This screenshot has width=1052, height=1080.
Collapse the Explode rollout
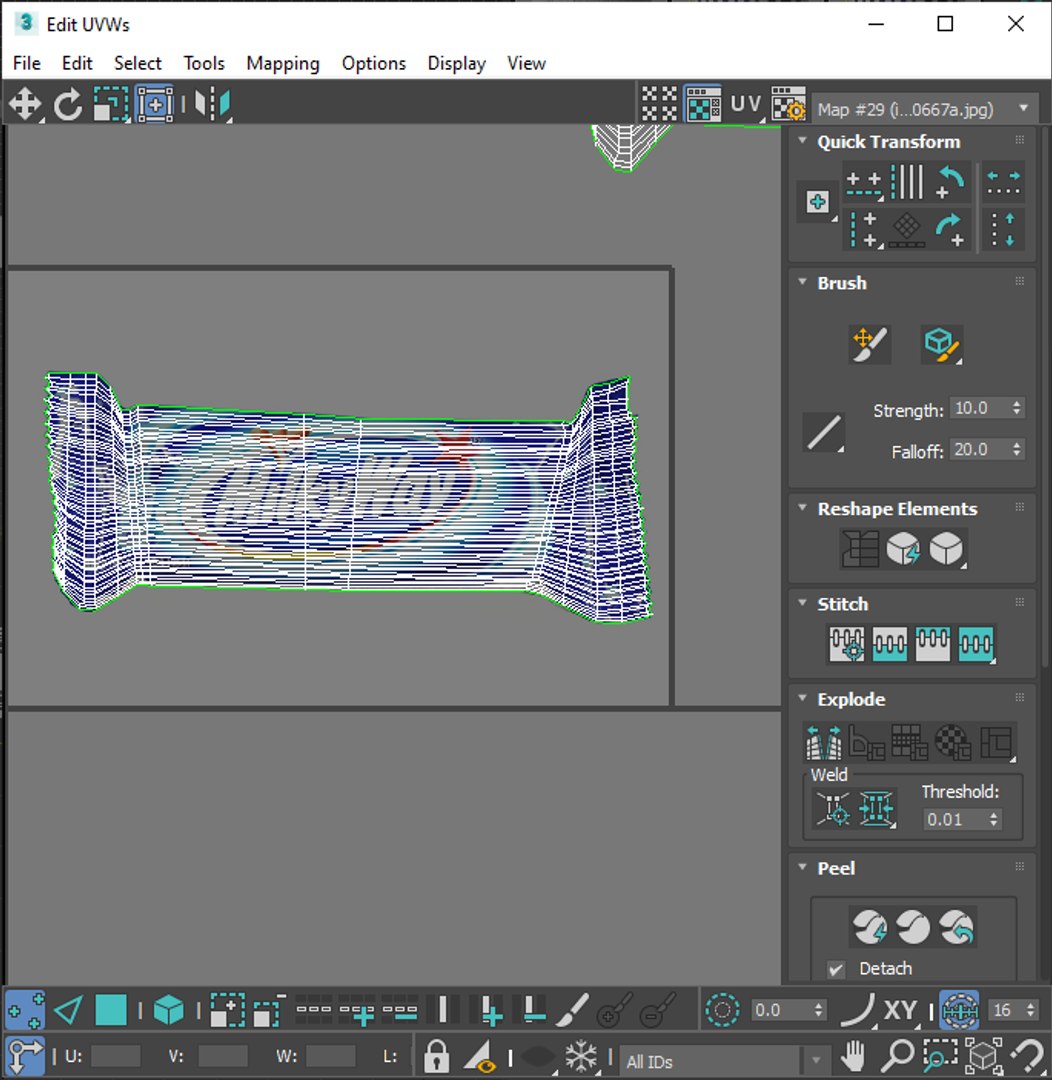(802, 698)
